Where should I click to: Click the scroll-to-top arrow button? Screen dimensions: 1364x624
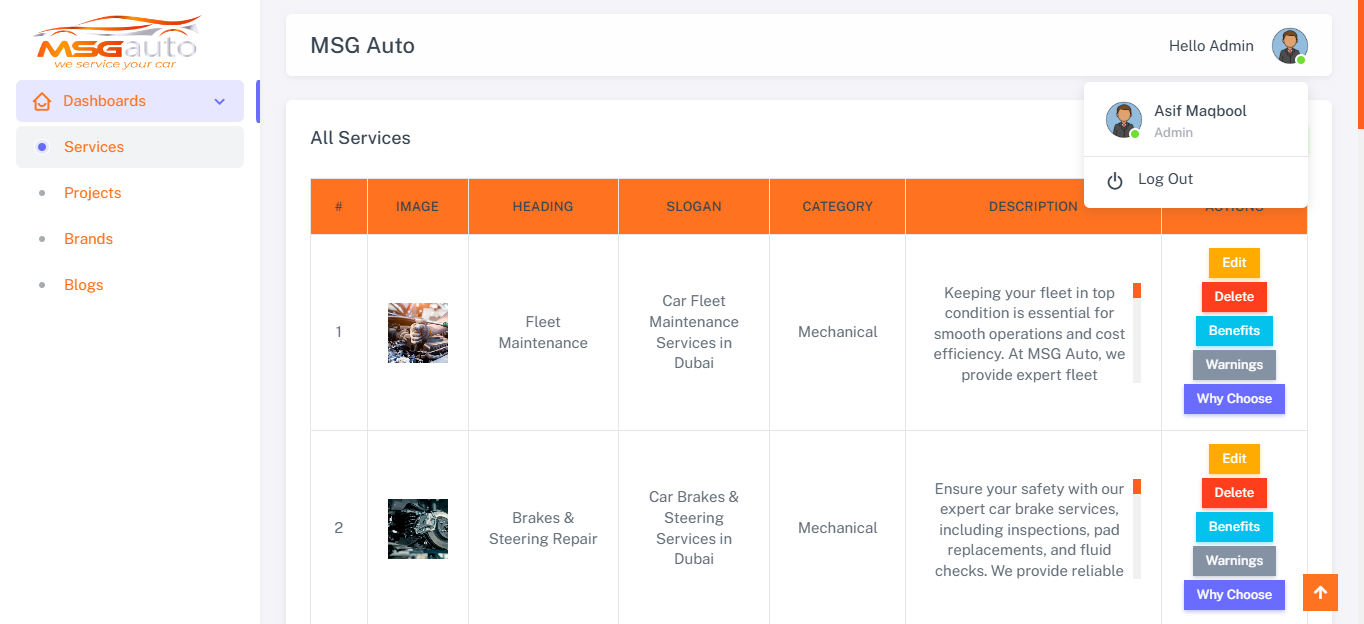1320,593
